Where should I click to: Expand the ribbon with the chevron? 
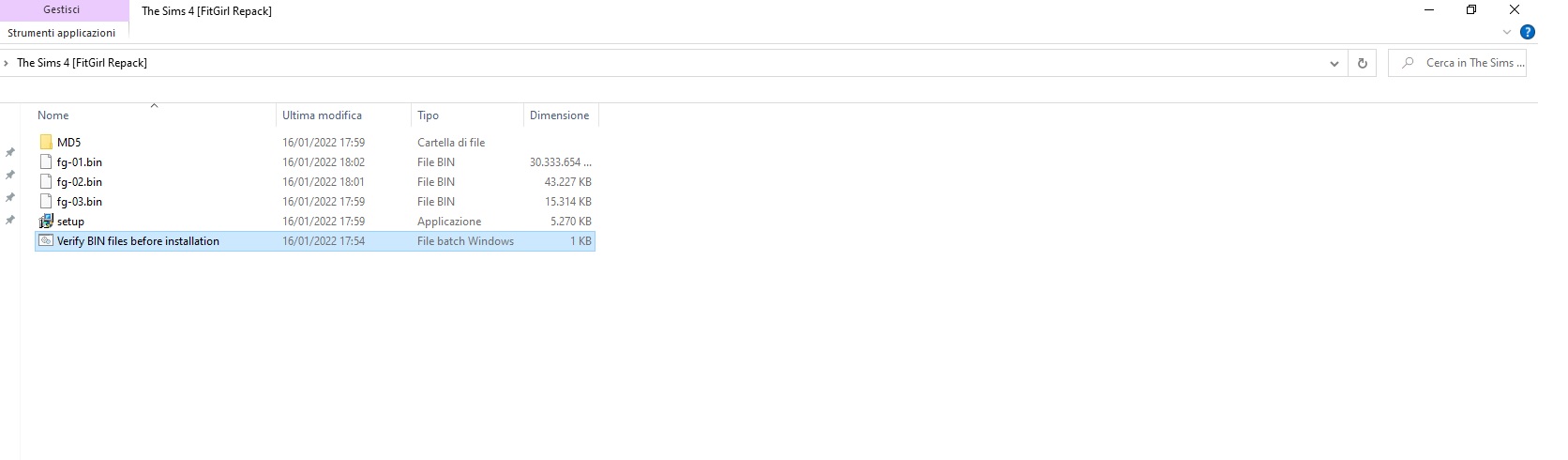tap(1507, 32)
